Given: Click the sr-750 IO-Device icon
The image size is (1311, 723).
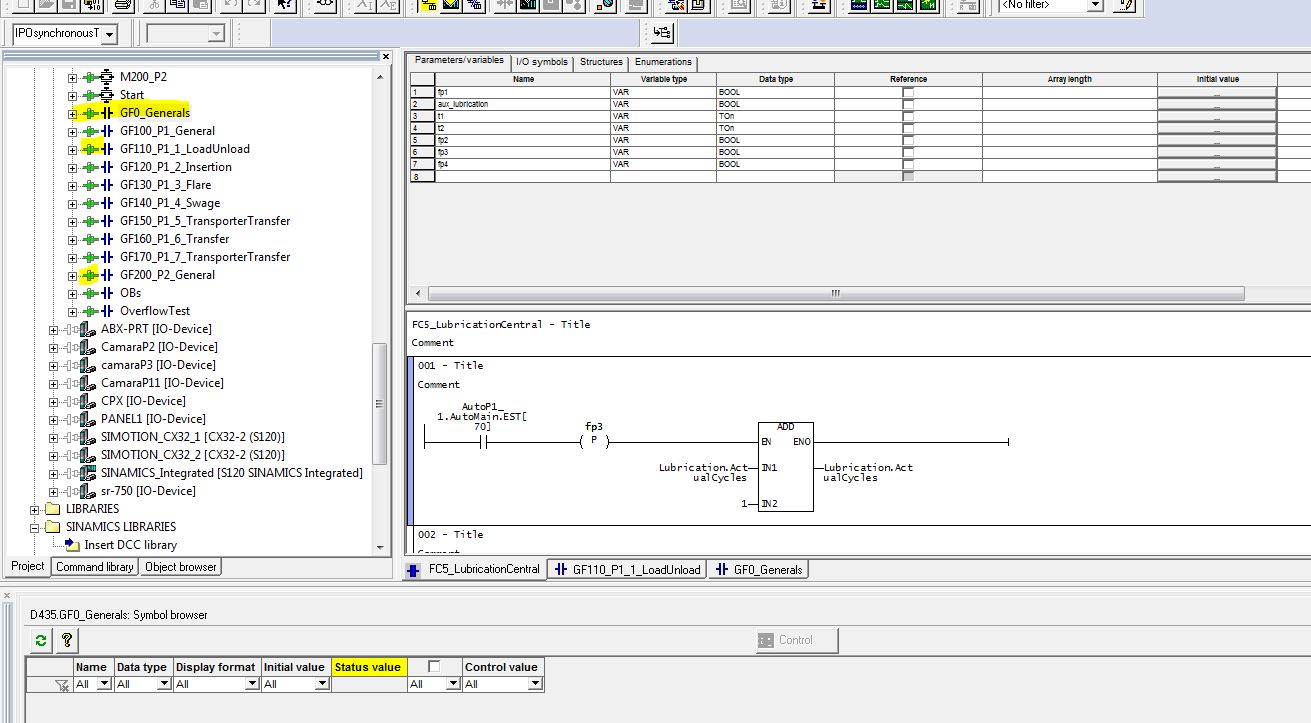Looking at the screenshot, I should coord(86,491).
